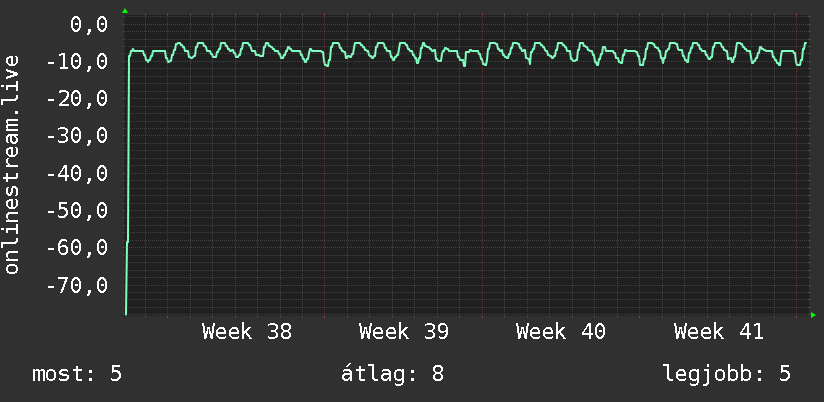Click the 'Week 39' x-axis label
This screenshot has height=402, width=824.
[x=404, y=332]
